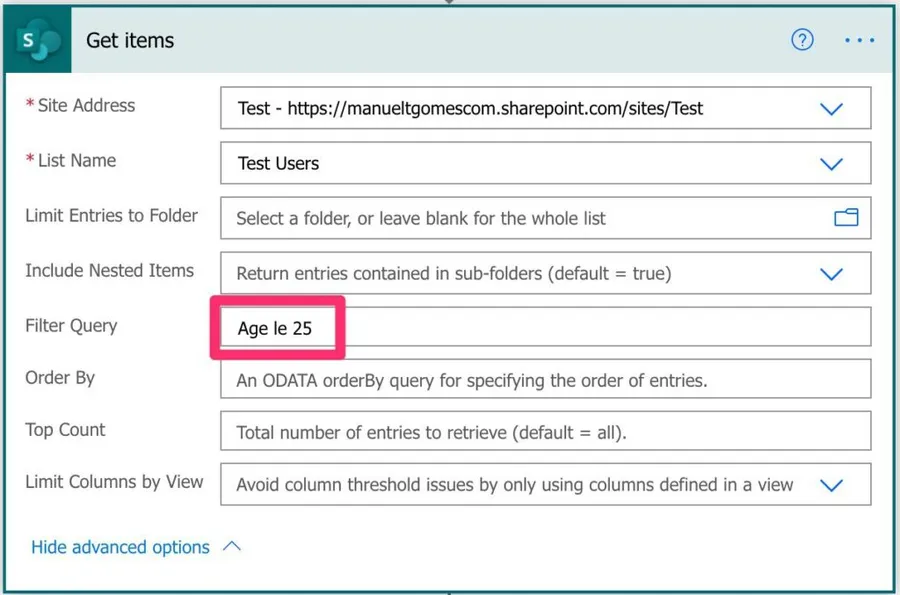This screenshot has height=595, width=900.
Task: Click the Site Address value showing Test site URL
Action: click(470, 108)
